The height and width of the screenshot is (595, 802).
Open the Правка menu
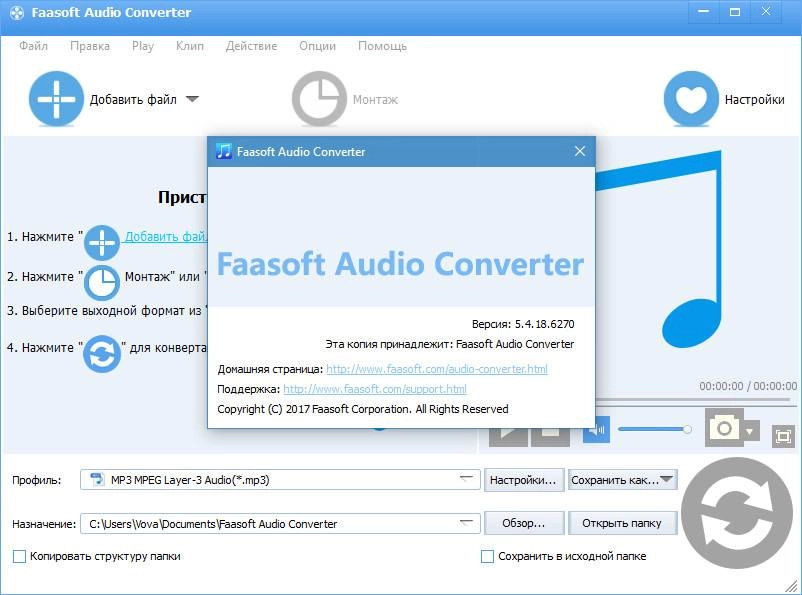click(x=90, y=46)
